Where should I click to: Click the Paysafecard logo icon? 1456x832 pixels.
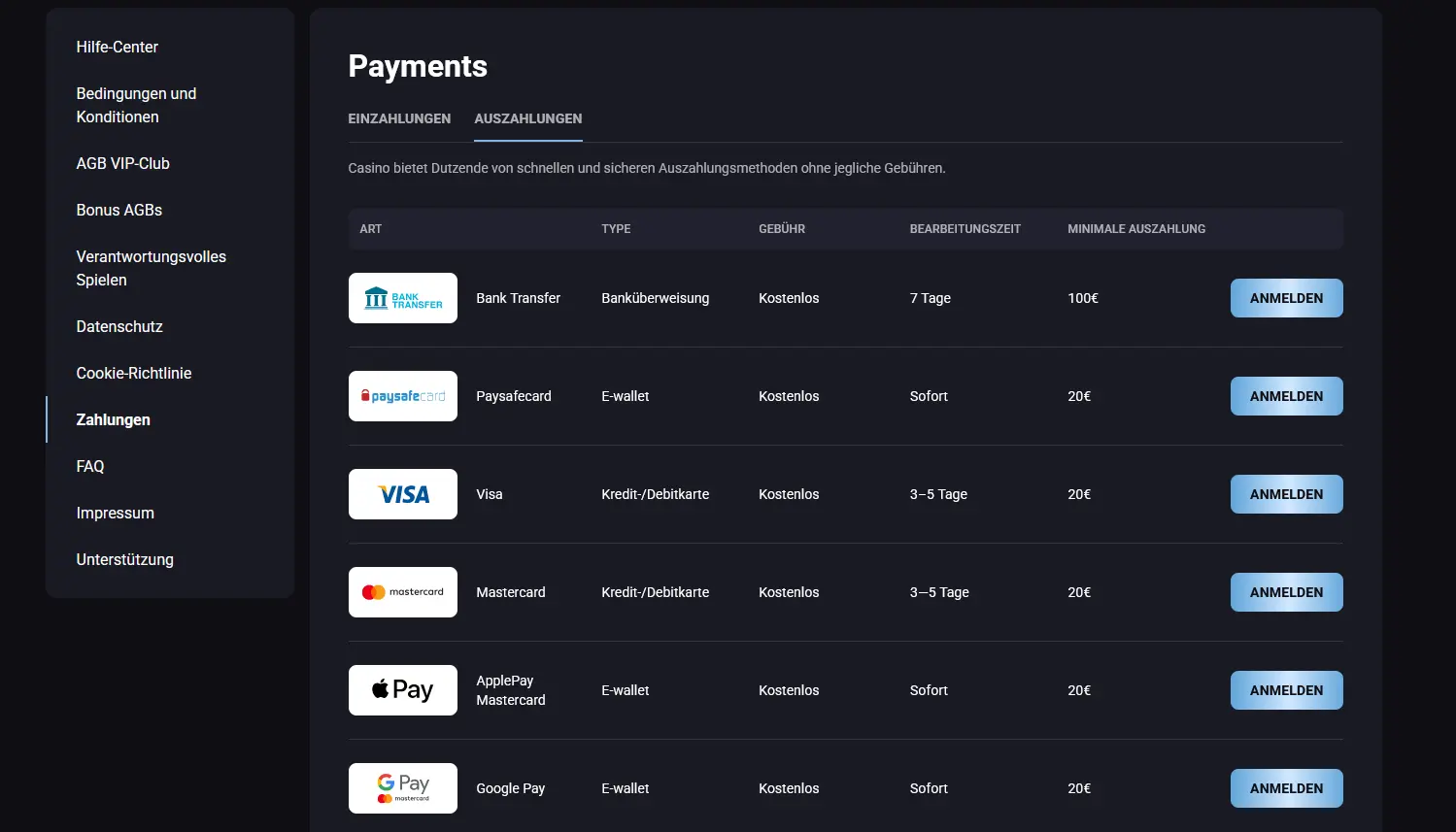click(402, 396)
